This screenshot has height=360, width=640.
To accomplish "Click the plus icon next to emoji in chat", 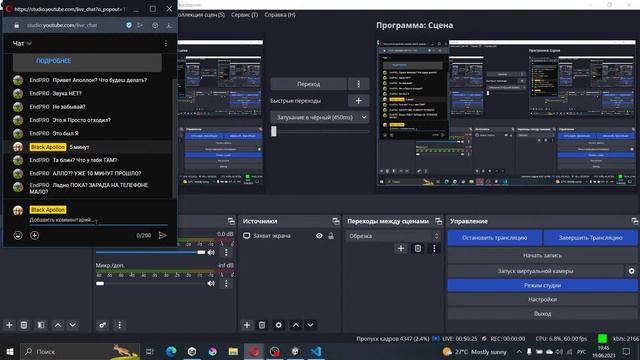I will pos(35,236).
